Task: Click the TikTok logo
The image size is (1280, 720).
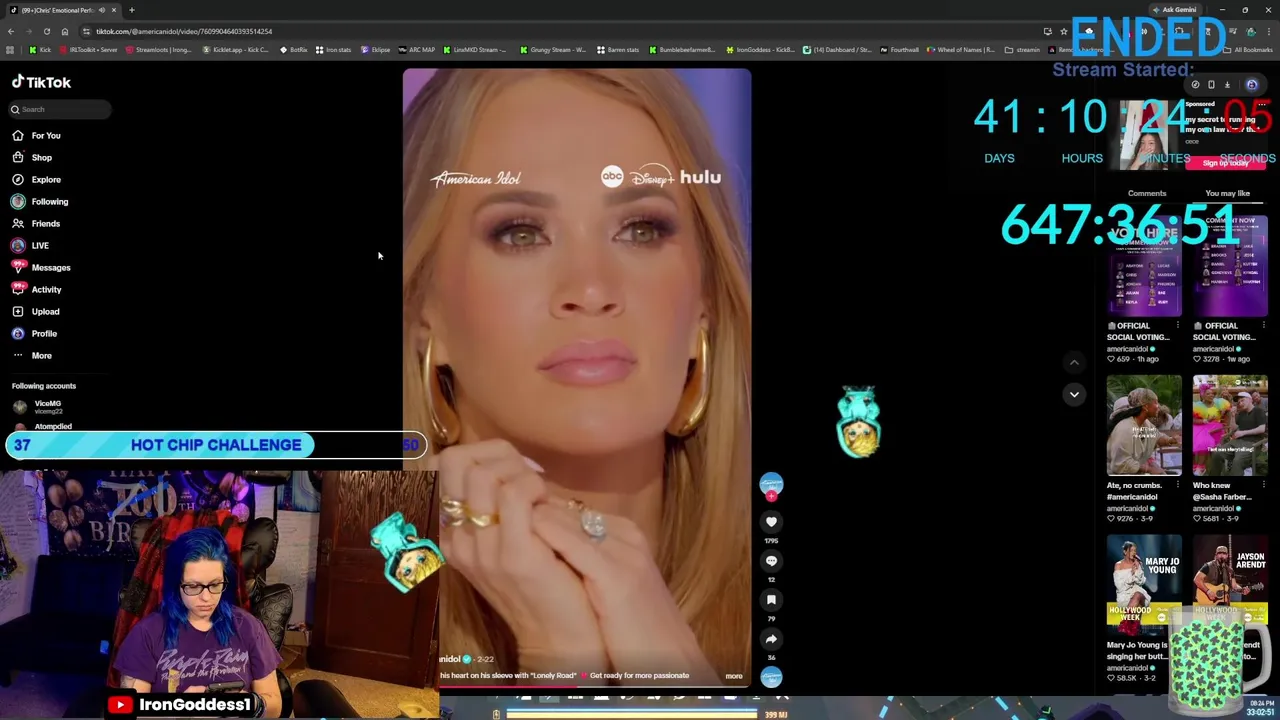Action: coord(41,82)
